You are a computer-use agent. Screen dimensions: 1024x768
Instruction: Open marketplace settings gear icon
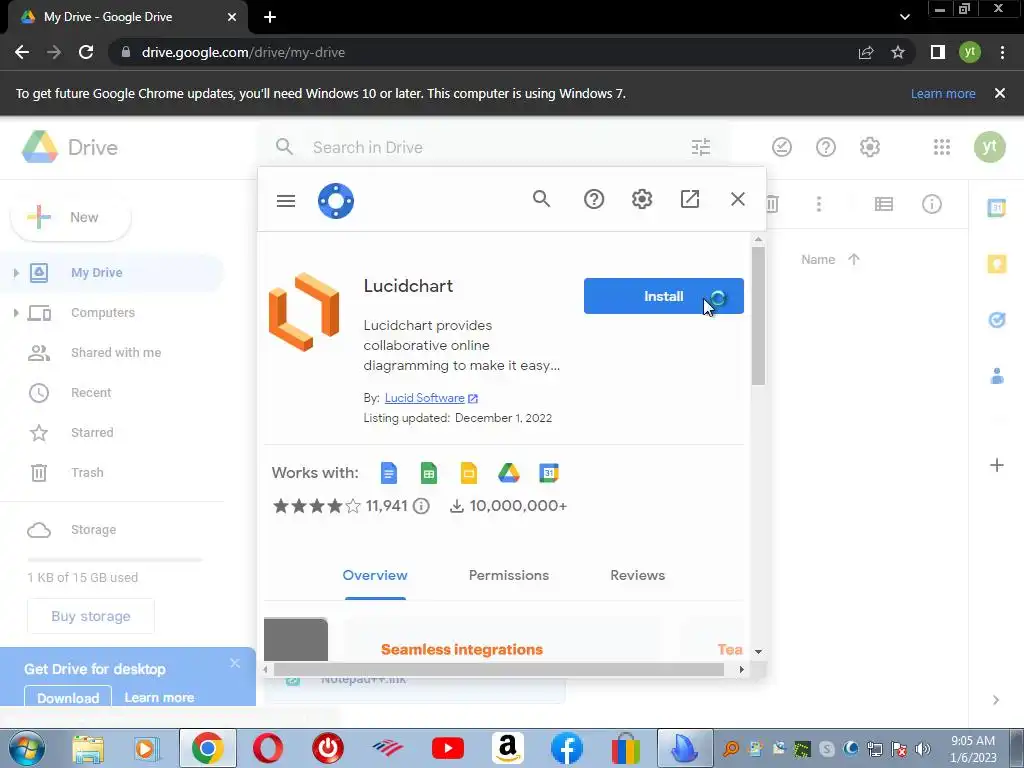click(642, 199)
